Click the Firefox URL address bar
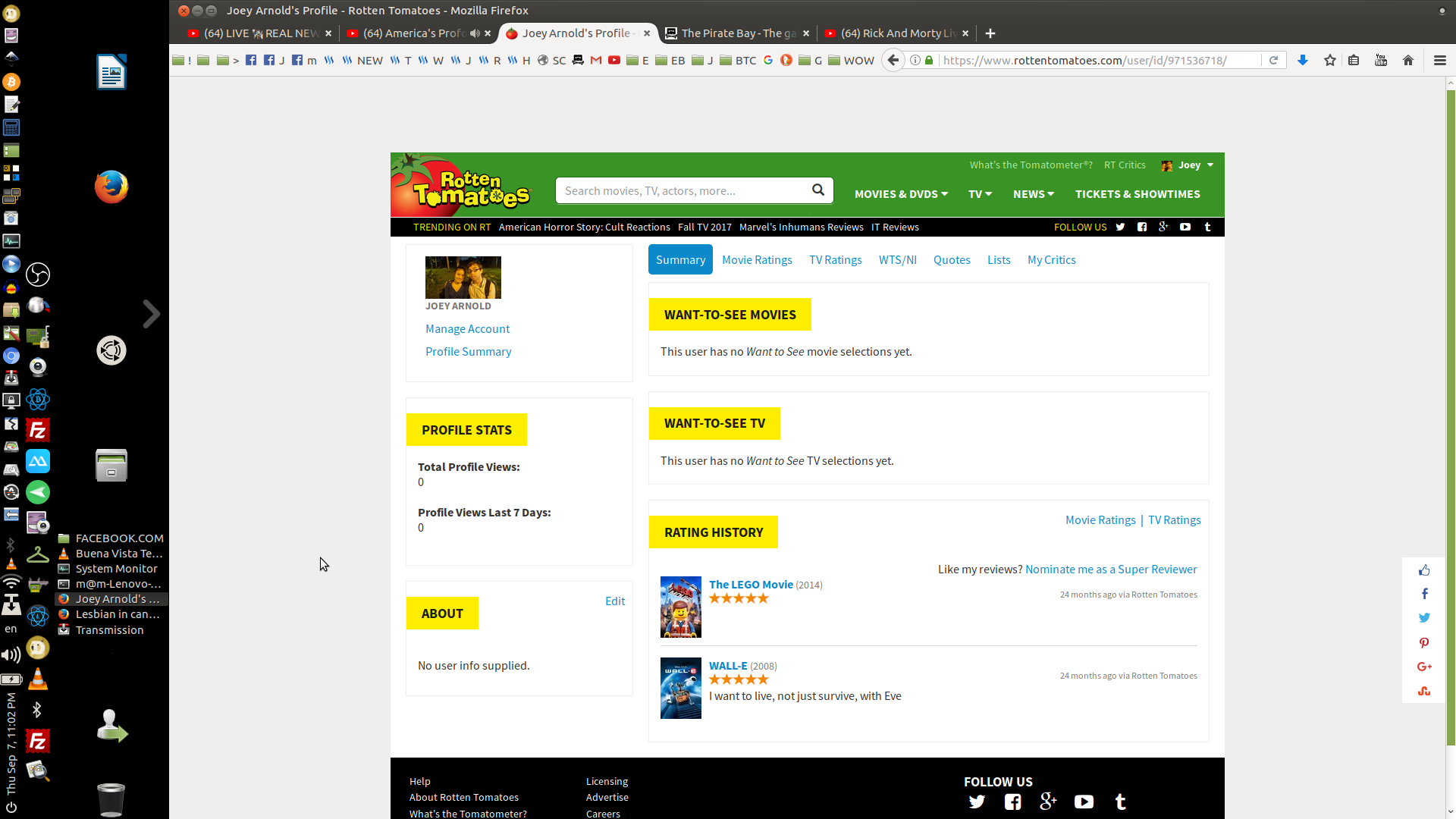 (1100, 60)
